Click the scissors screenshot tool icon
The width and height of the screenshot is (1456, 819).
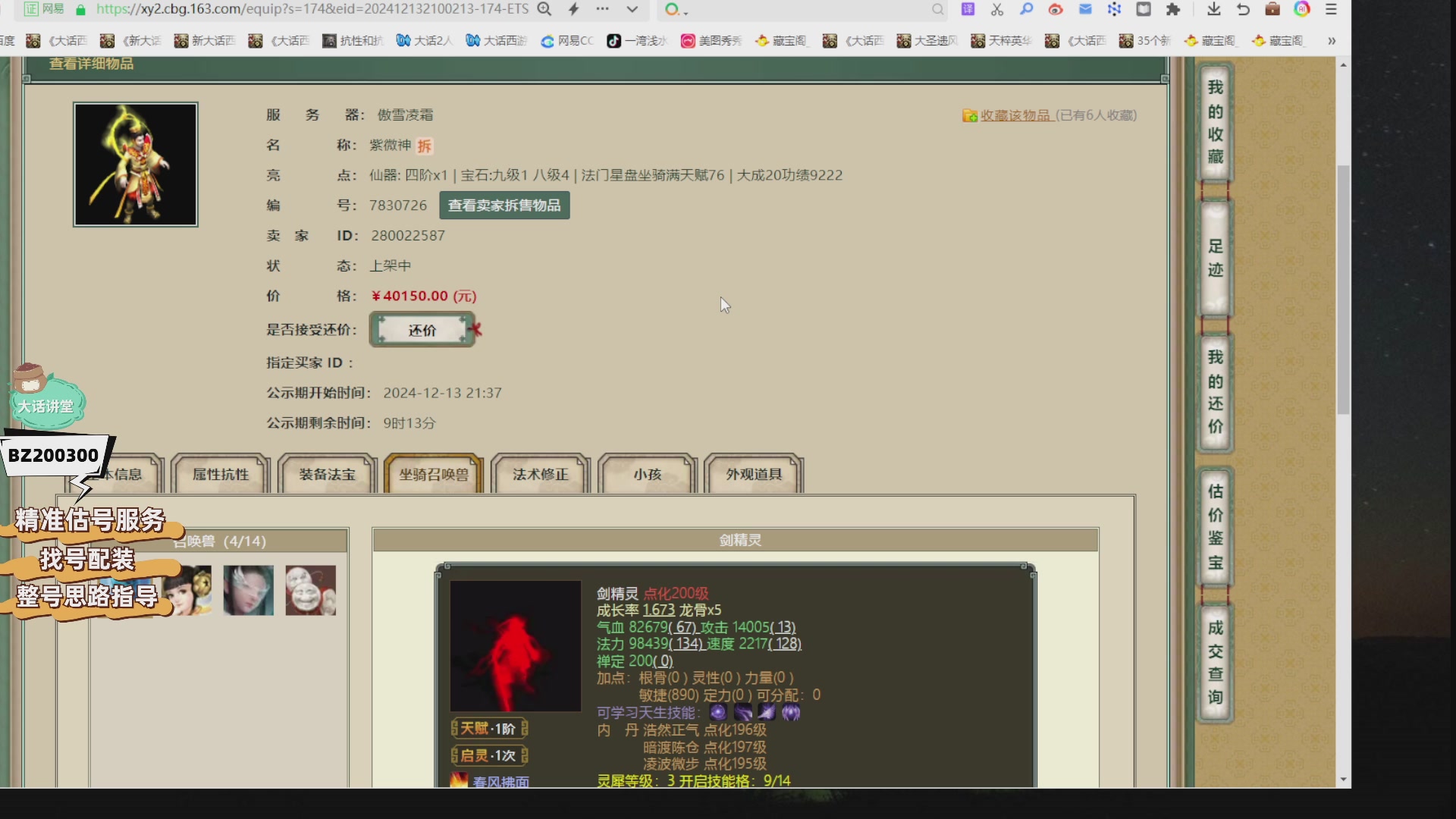tap(997, 9)
